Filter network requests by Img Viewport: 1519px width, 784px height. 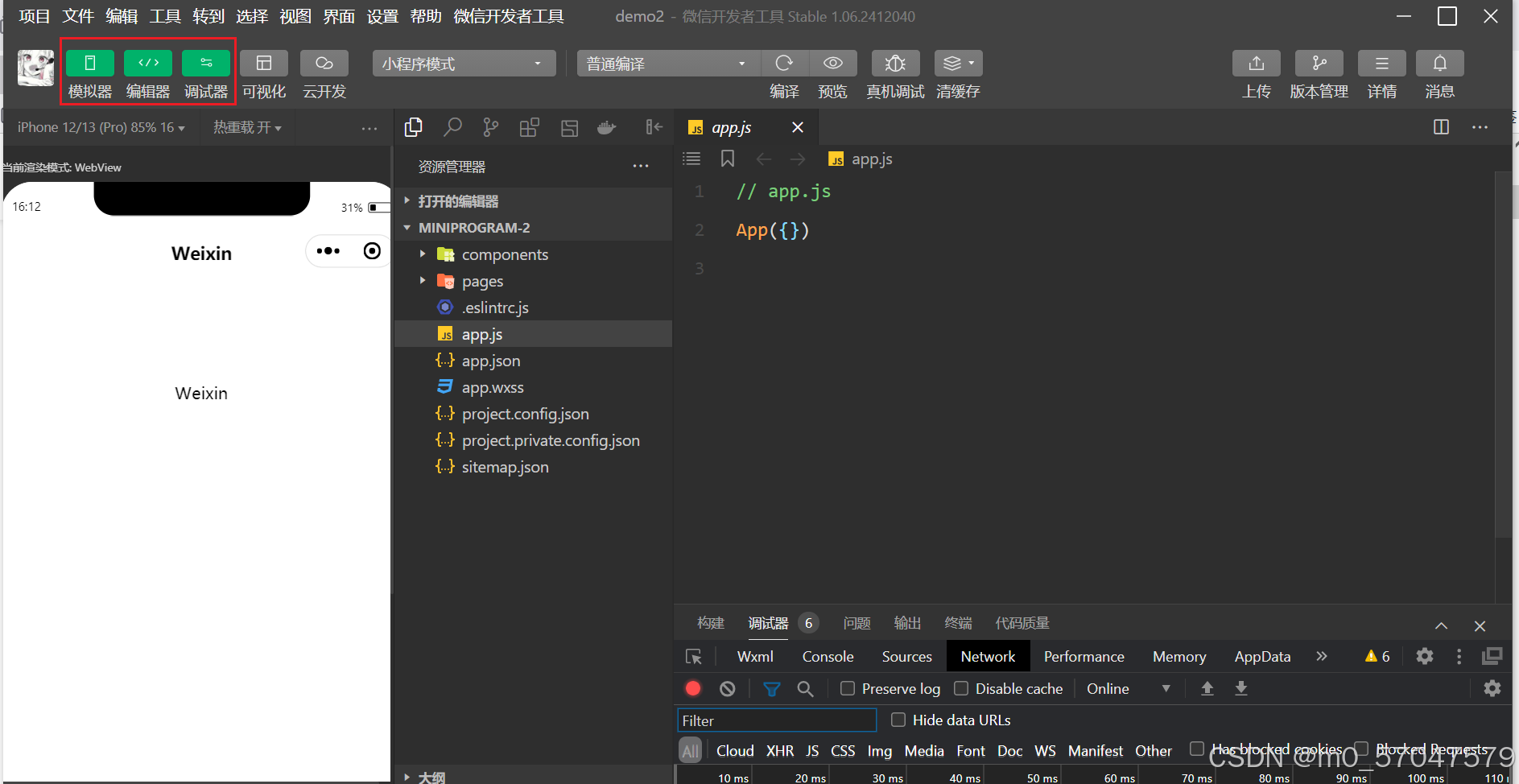coord(879,751)
